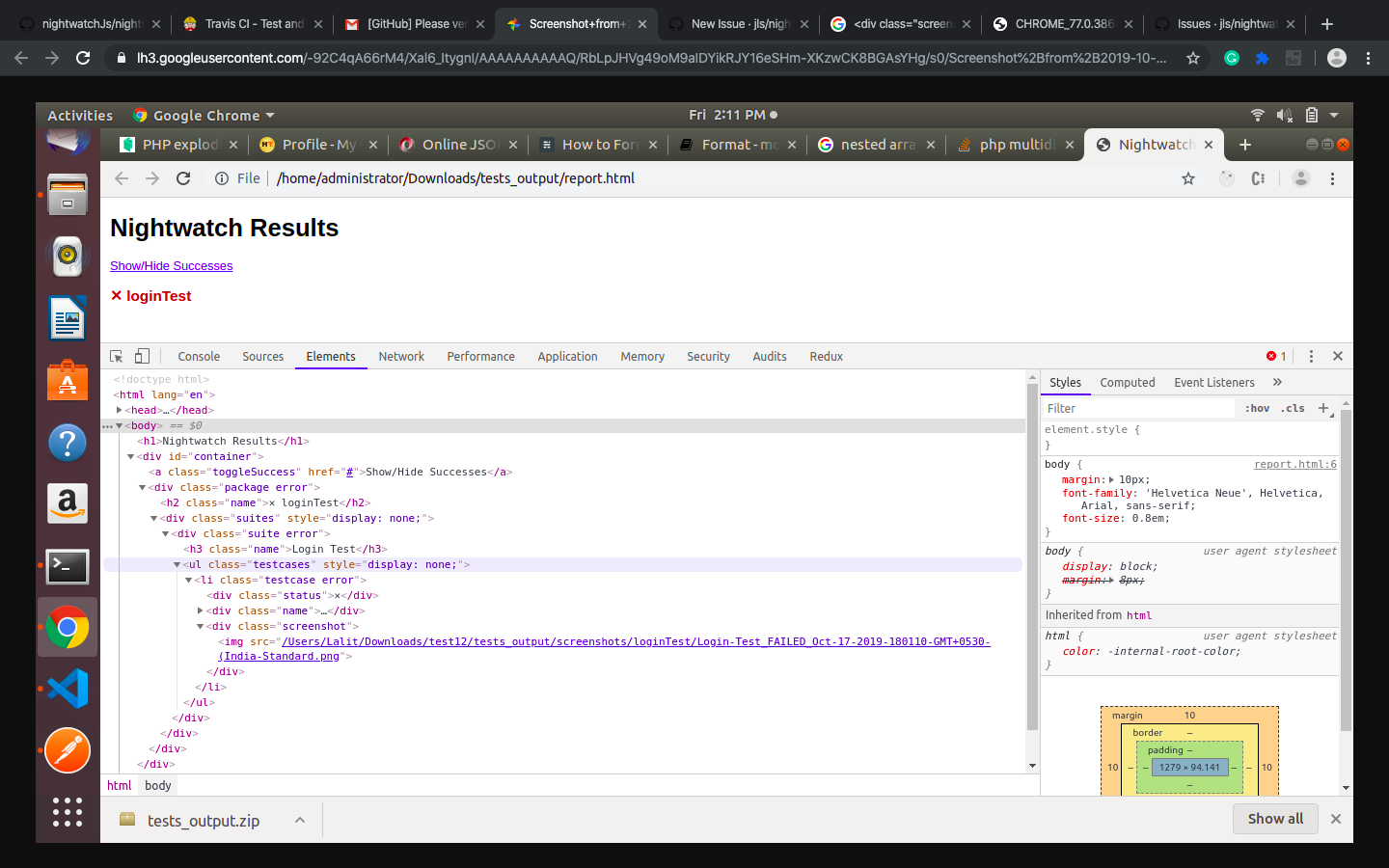Collapse the div id container node

131,456
